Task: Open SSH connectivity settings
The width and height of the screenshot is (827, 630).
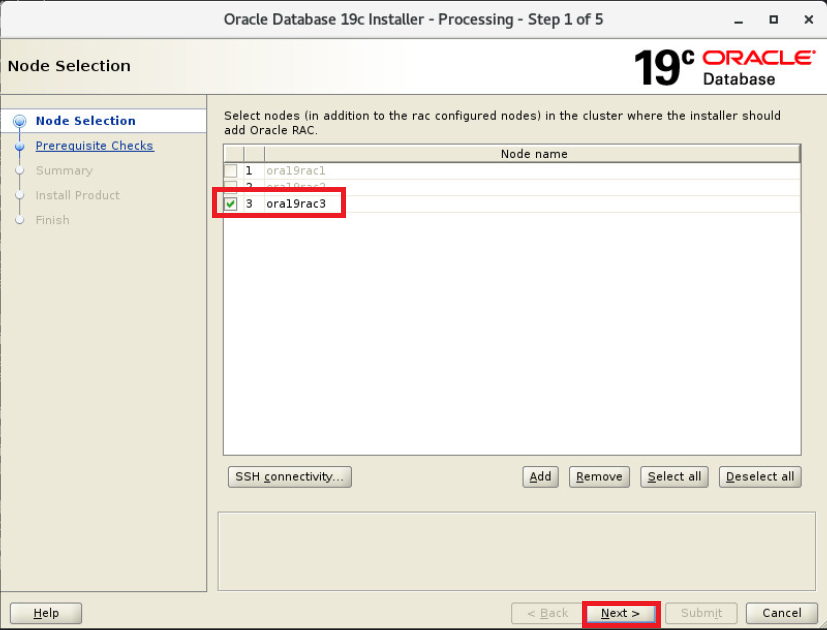Action: (290, 477)
